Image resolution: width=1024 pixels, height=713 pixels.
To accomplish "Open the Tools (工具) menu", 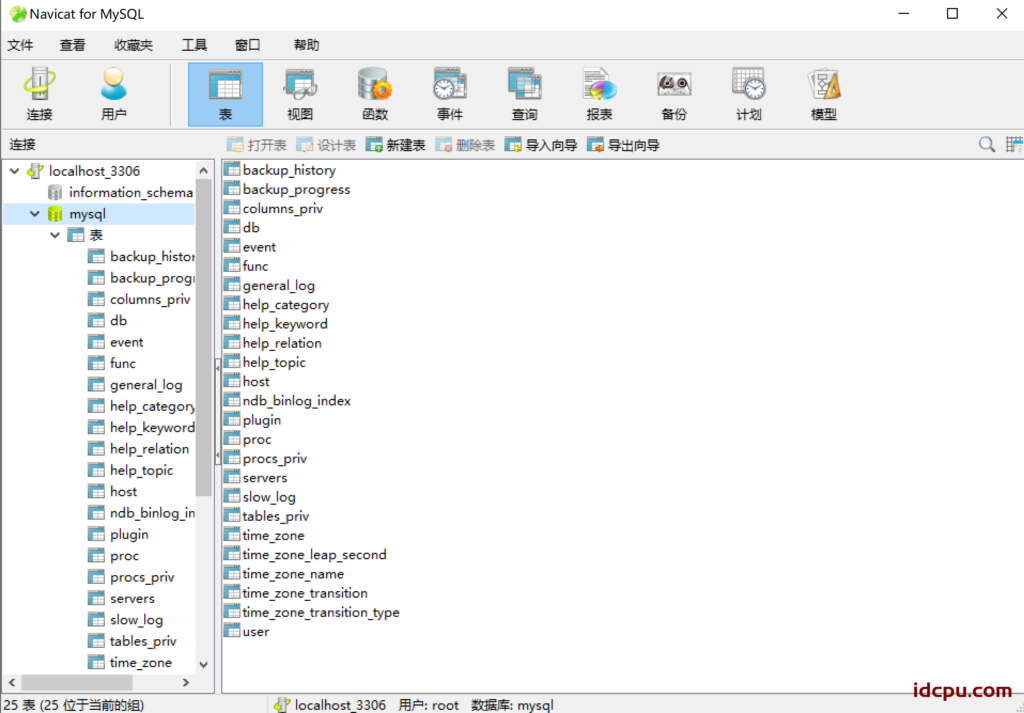I will [x=194, y=45].
